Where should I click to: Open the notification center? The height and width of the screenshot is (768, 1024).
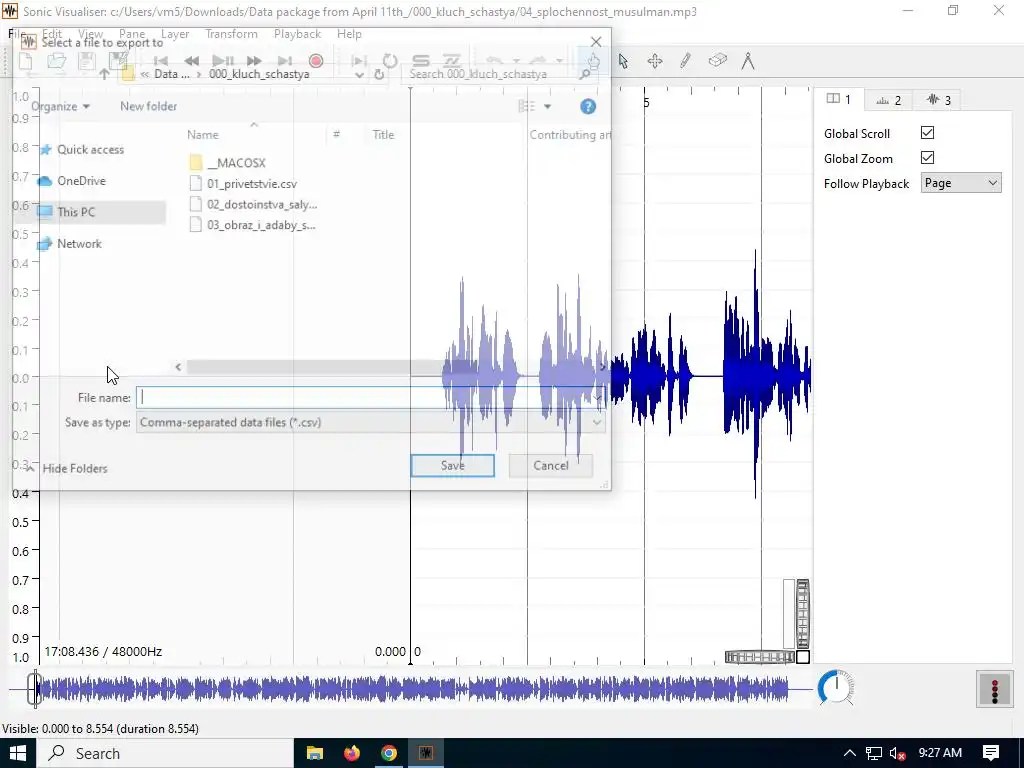pos(991,753)
